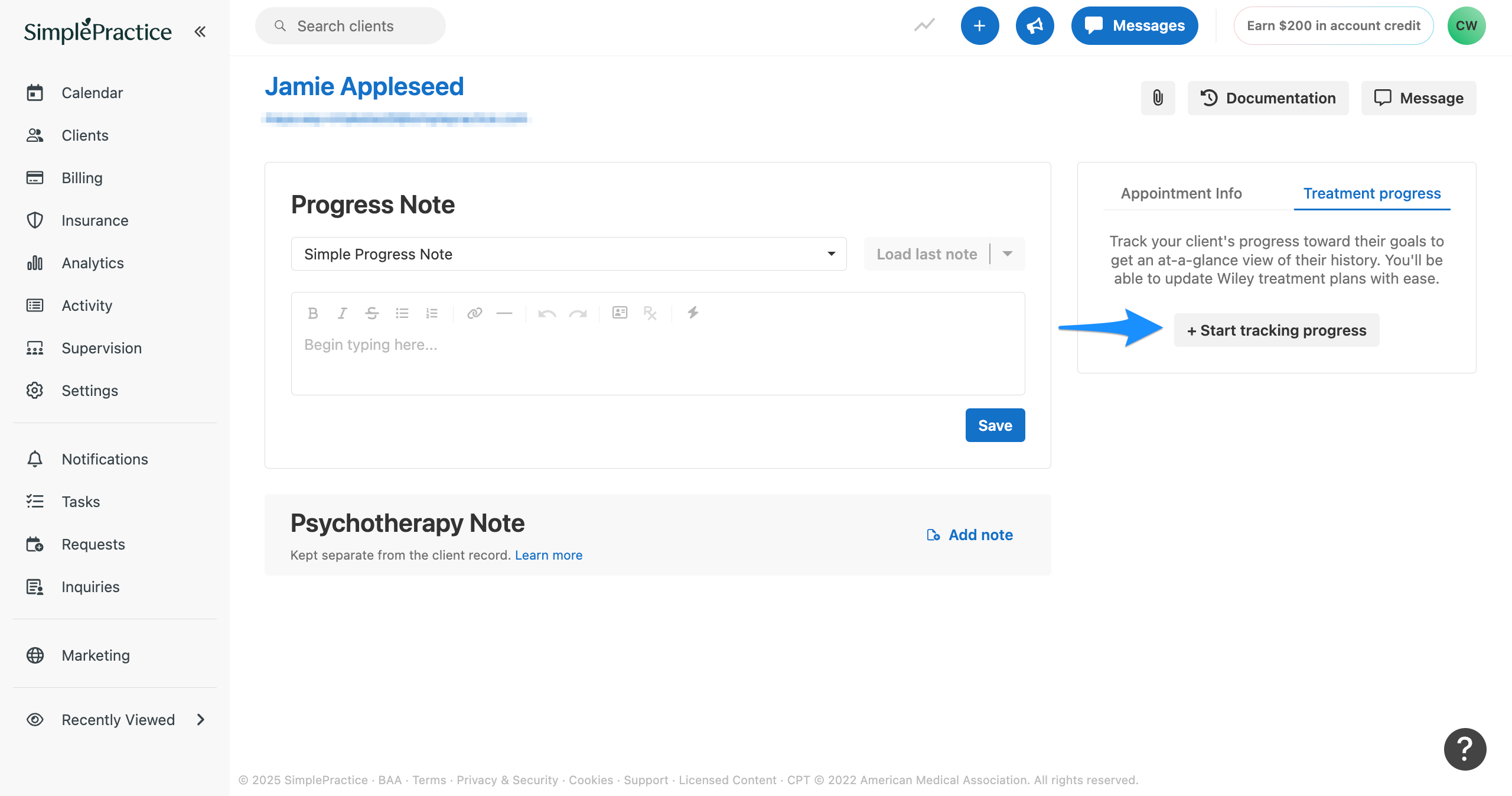Toggle bold formatting in note editor
Screen dimensions: 1512x796
tap(313, 313)
